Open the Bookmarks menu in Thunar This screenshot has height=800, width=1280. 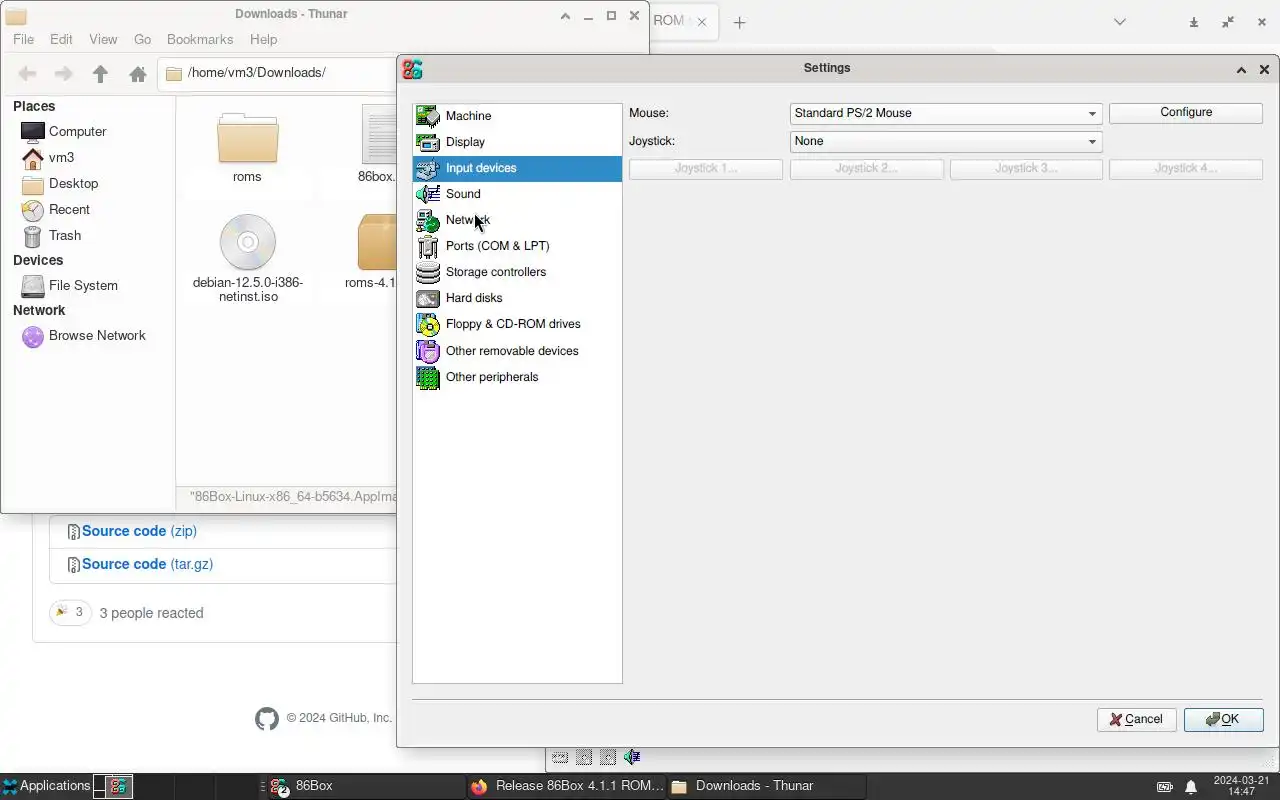pos(200,39)
